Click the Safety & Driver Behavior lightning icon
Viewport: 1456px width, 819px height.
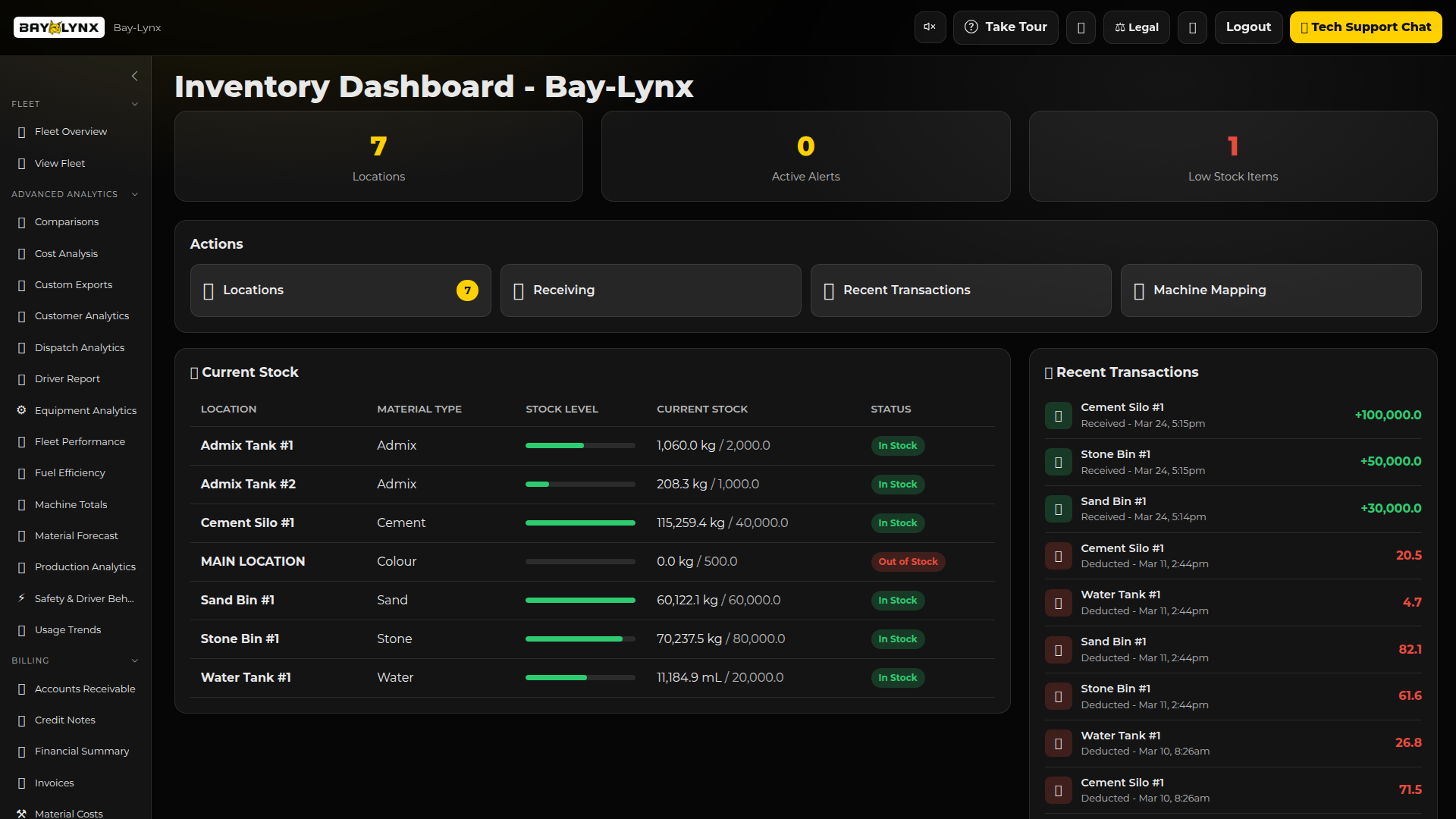click(21, 598)
